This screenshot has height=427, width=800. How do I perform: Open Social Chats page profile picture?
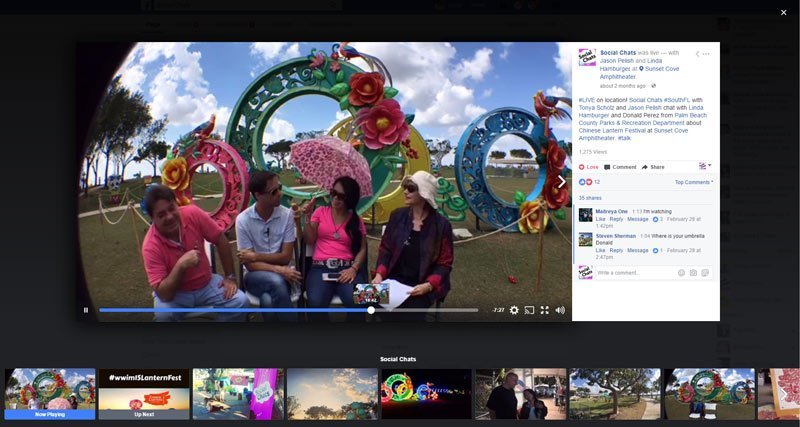(x=587, y=57)
